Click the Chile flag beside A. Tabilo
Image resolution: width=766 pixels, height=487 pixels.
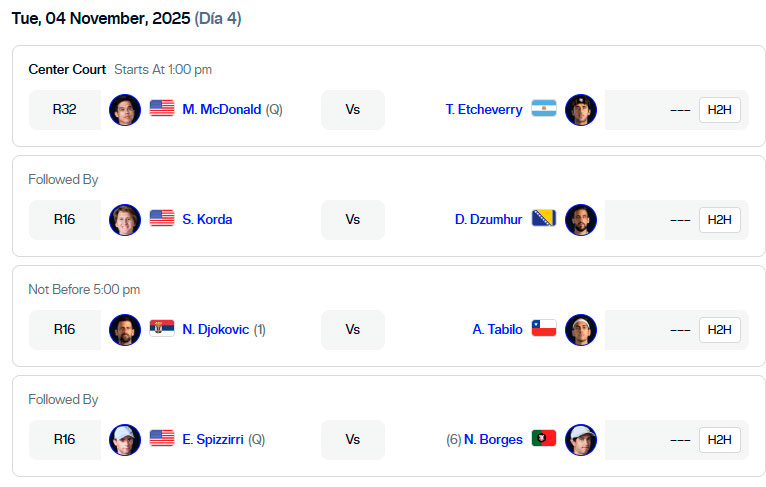click(544, 329)
